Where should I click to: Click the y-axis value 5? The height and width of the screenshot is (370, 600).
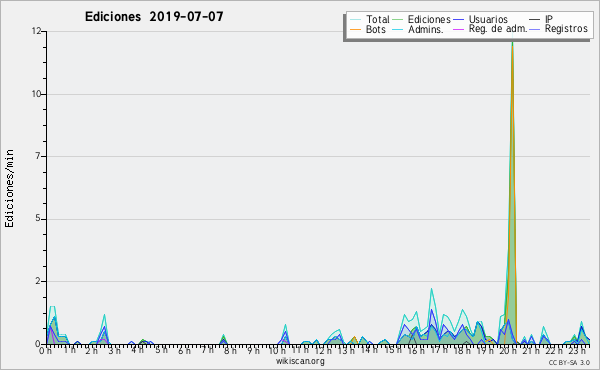click(x=38, y=218)
